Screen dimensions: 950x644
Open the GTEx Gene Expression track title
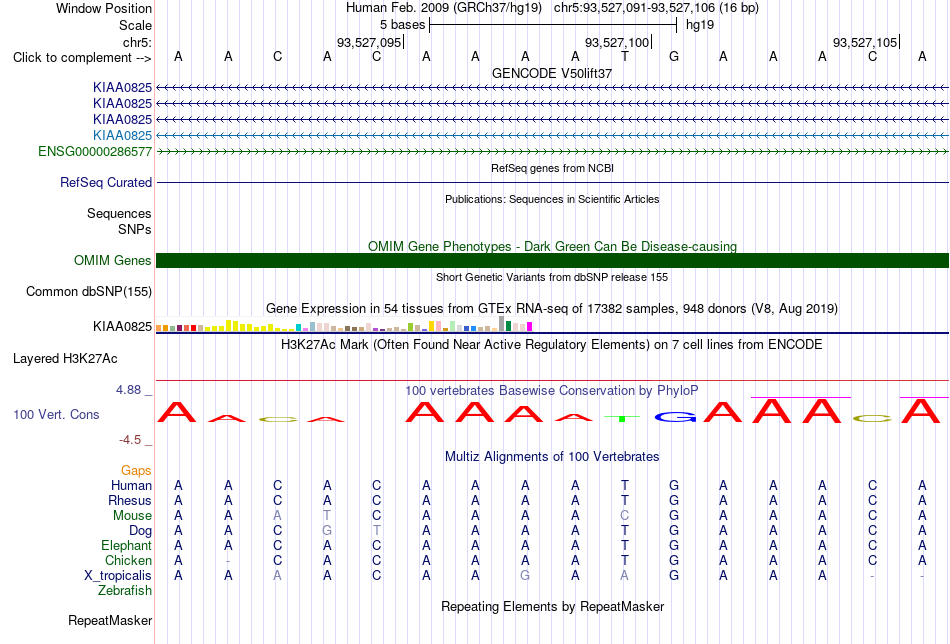[x=552, y=308]
